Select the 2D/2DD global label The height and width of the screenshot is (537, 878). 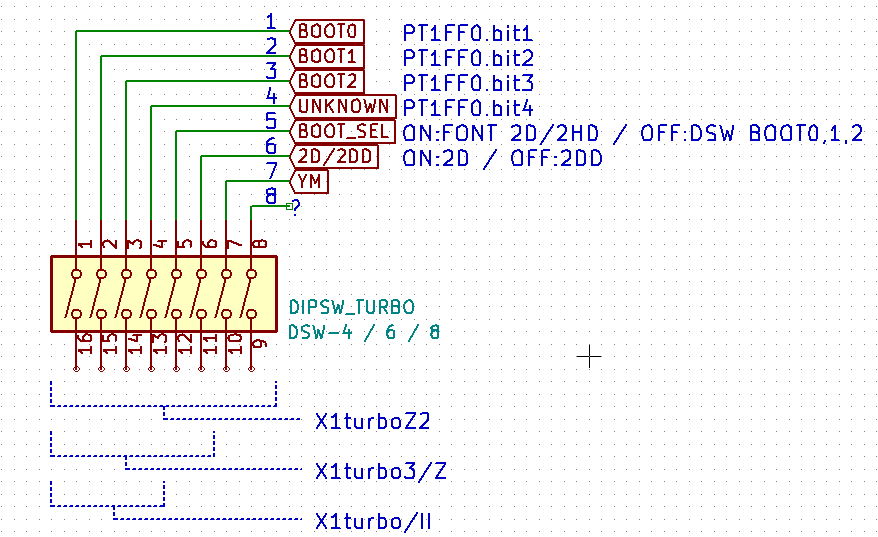point(334,156)
